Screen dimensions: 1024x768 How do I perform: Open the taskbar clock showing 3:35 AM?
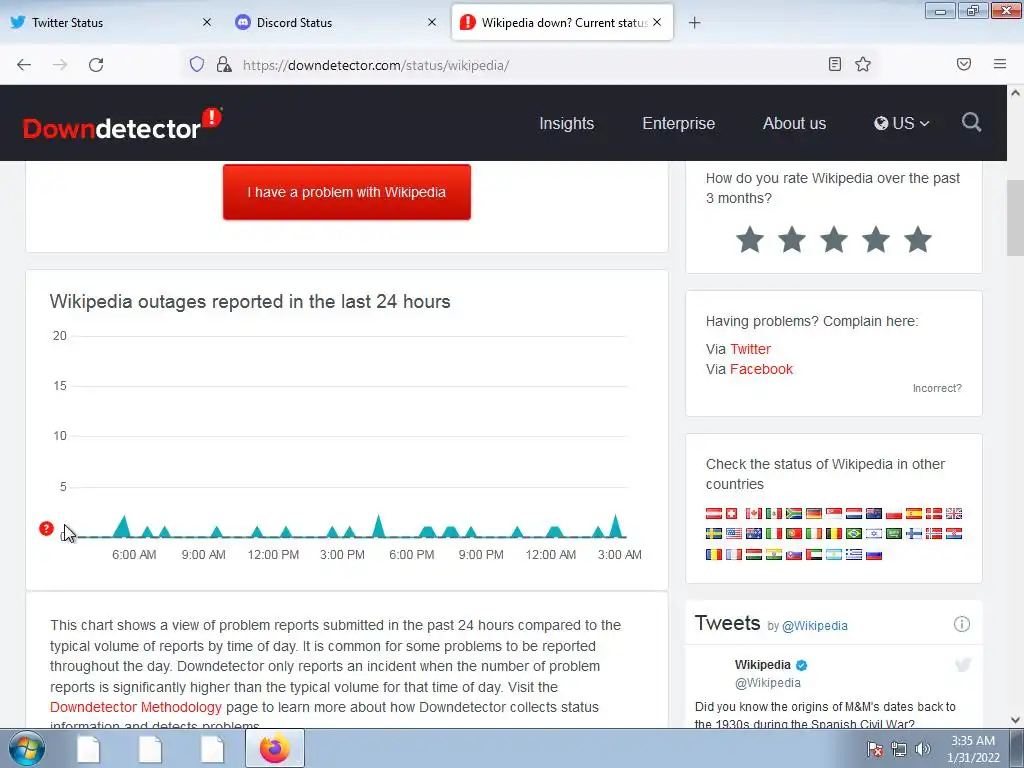coord(973,748)
